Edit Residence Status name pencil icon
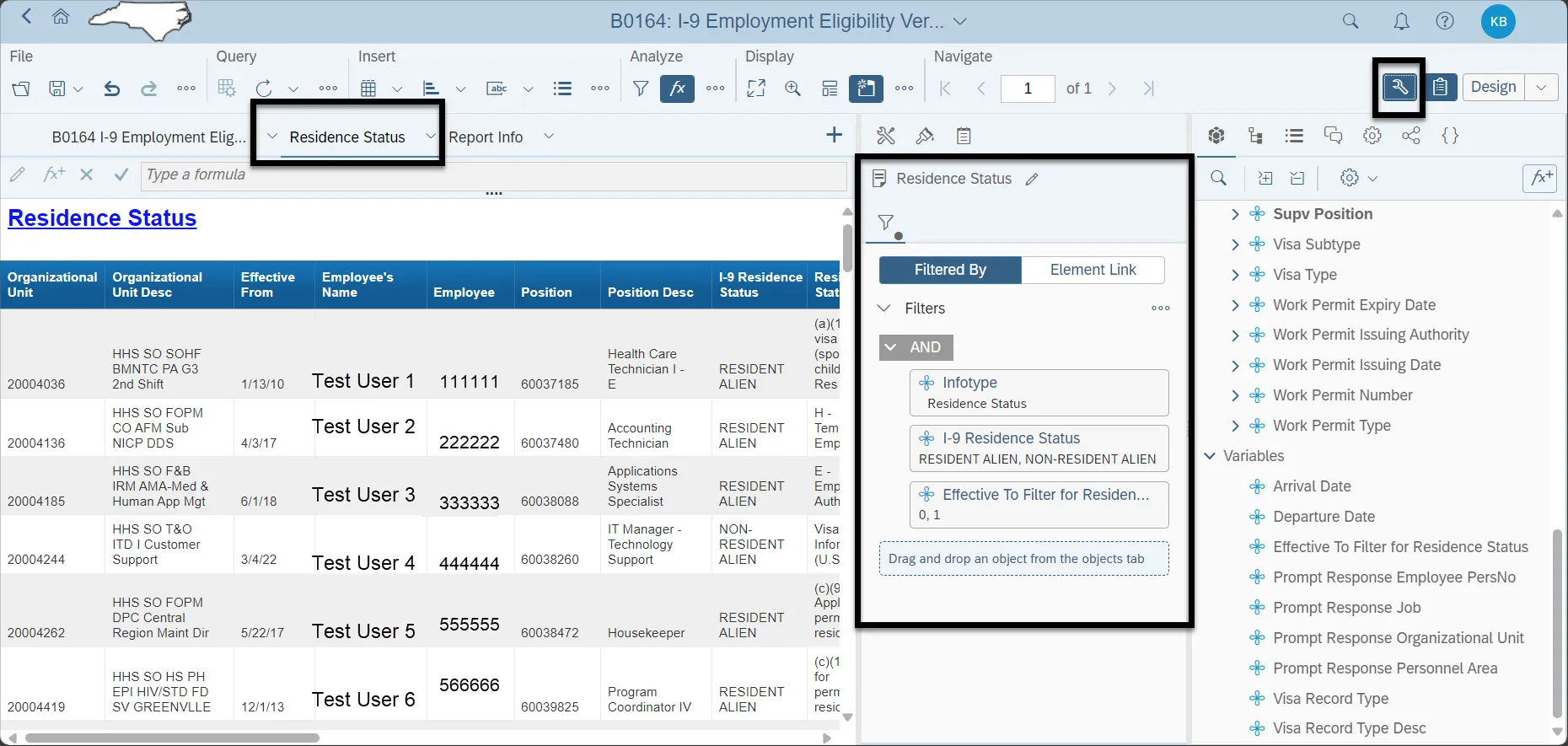Image resolution: width=1568 pixels, height=746 pixels. (1032, 179)
